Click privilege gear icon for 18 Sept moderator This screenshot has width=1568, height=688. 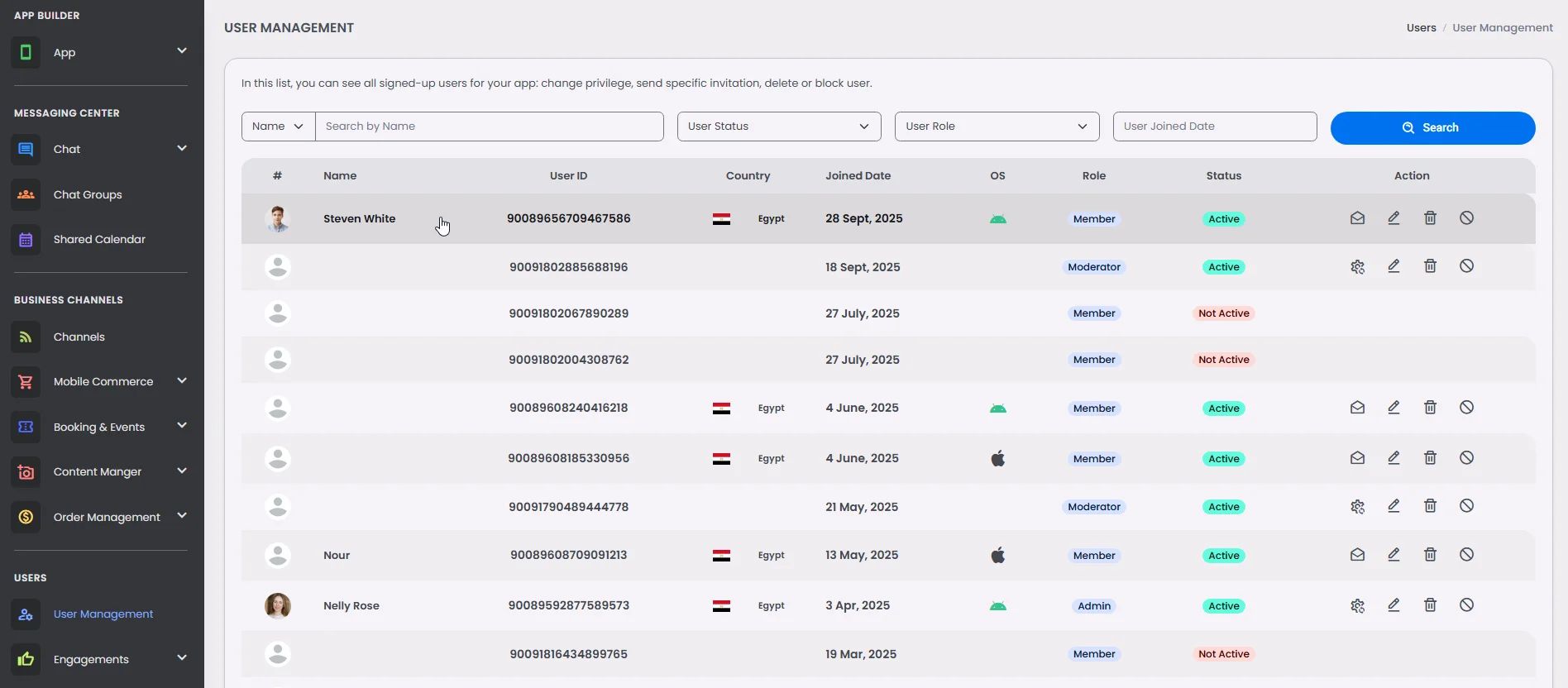click(1357, 267)
